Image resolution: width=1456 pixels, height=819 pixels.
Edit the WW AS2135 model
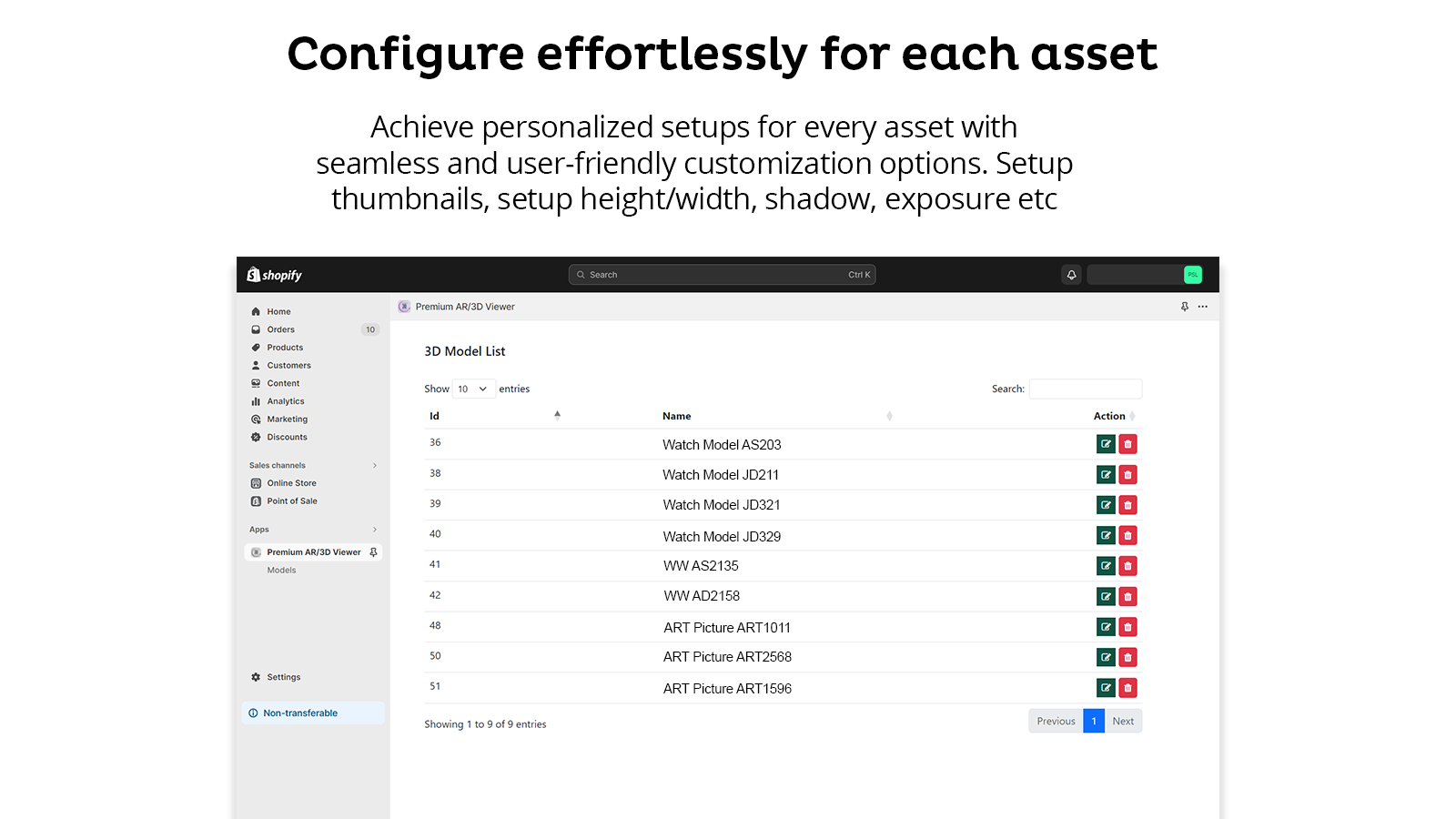pyautogui.click(x=1106, y=566)
